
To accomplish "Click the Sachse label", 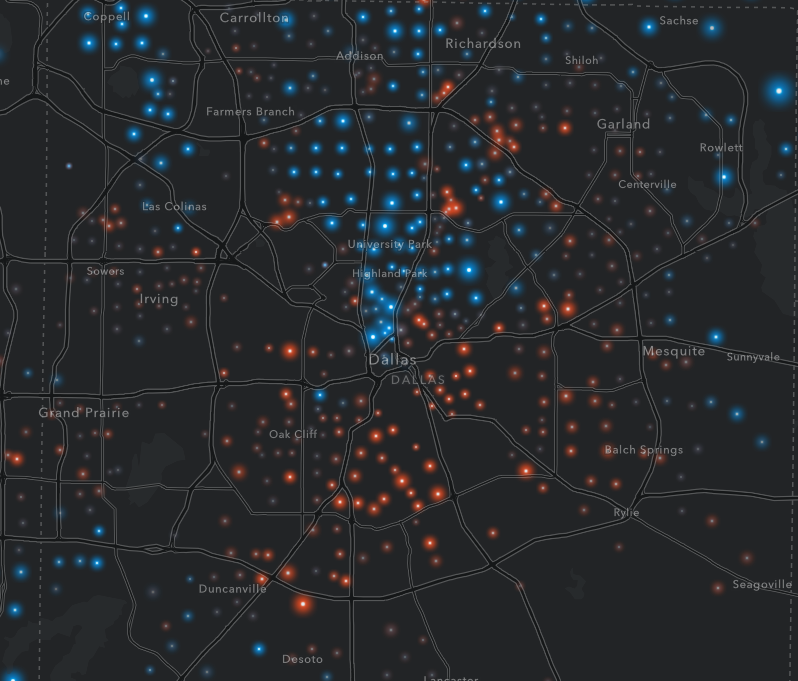I will 678,21.
